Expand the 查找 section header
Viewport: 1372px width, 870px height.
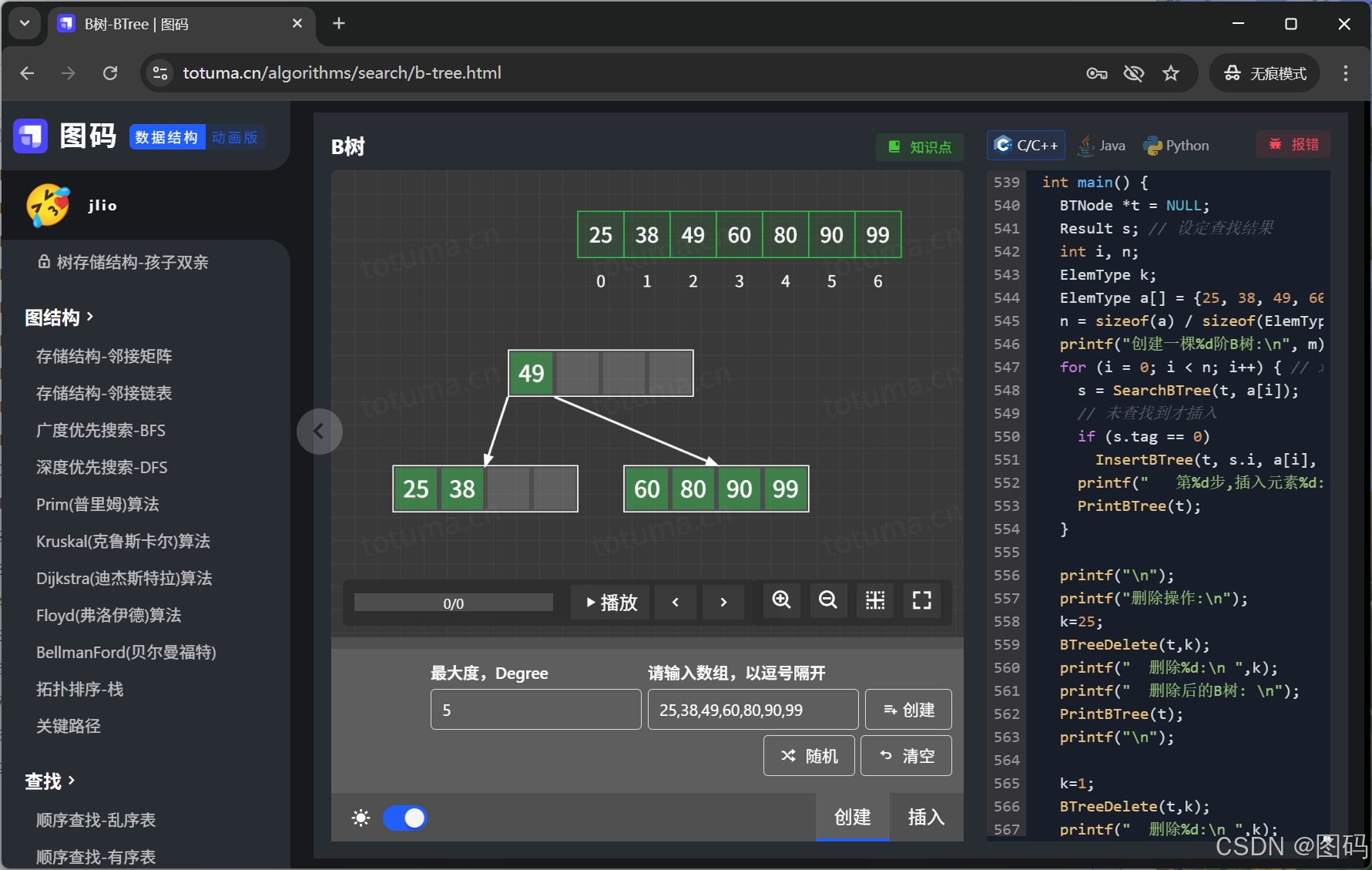(50, 781)
